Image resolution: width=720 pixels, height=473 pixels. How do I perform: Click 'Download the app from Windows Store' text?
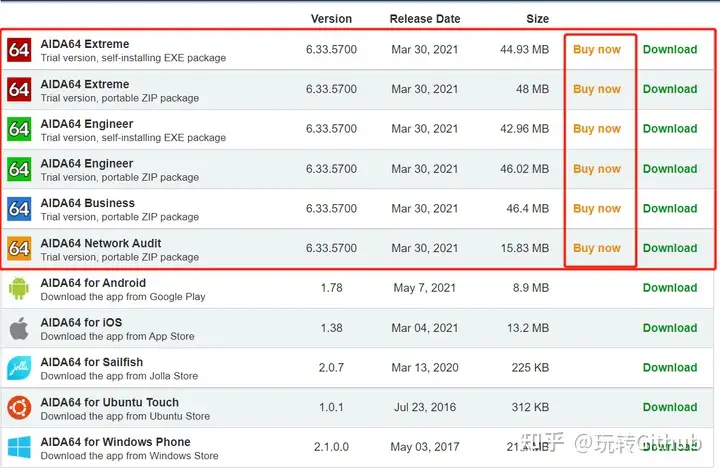coord(129,456)
